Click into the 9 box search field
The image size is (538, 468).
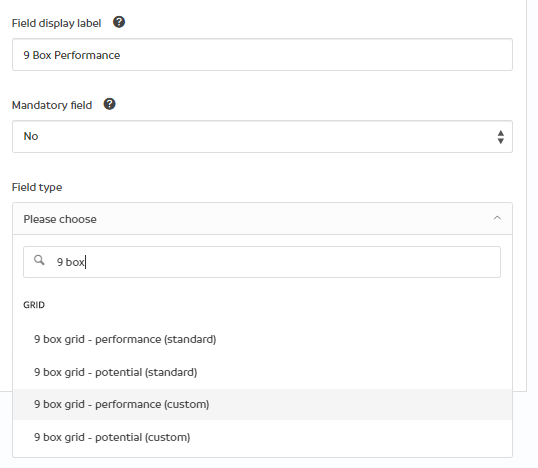262,262
